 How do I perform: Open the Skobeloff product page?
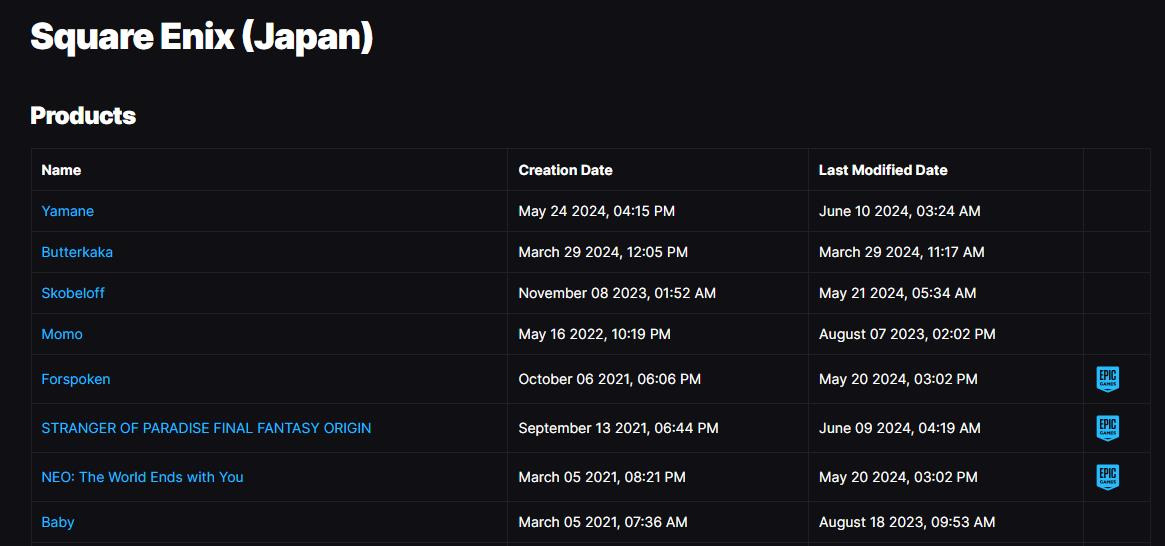click(73, 293)
